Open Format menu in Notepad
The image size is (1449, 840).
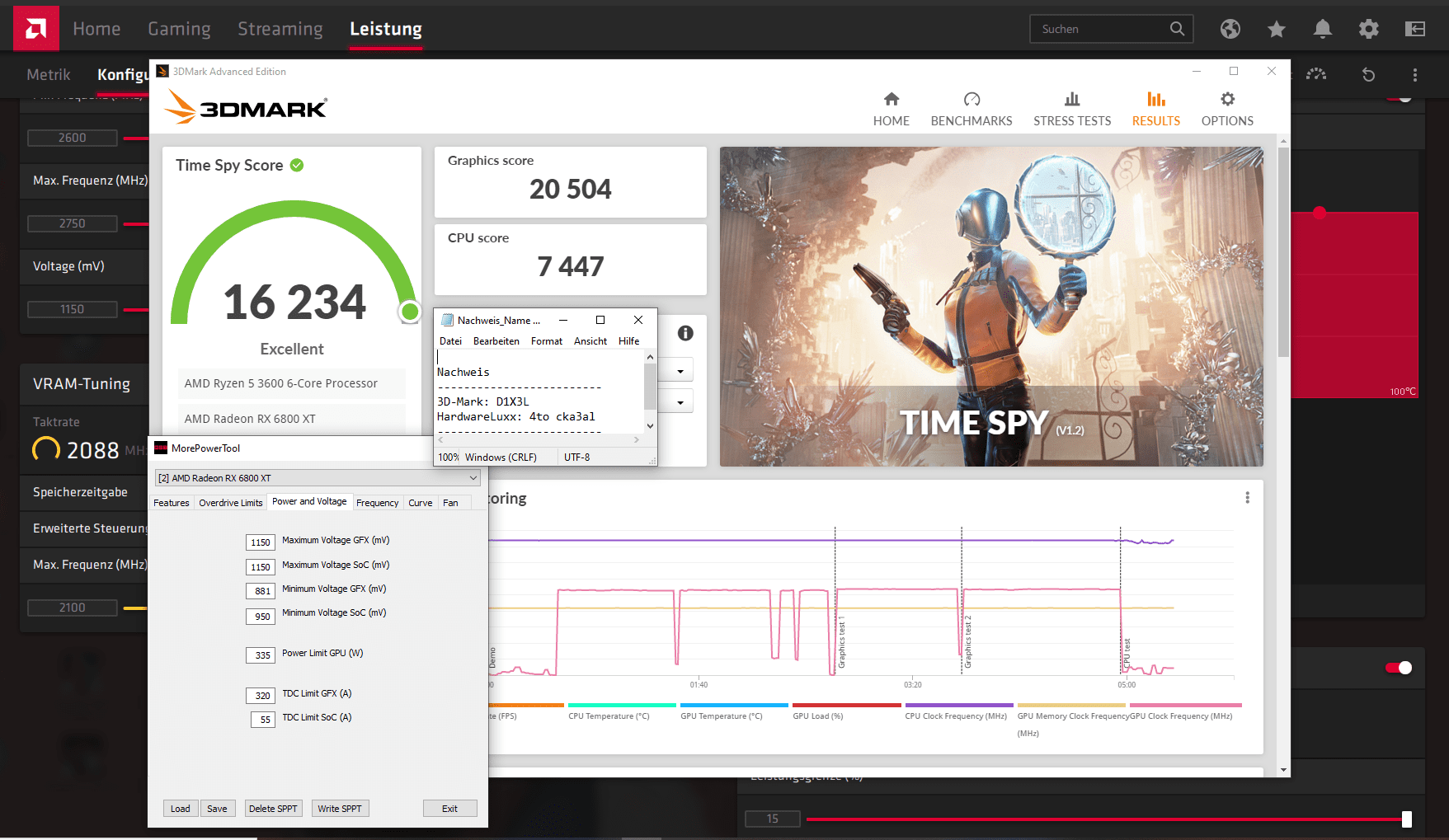[546, 341]
